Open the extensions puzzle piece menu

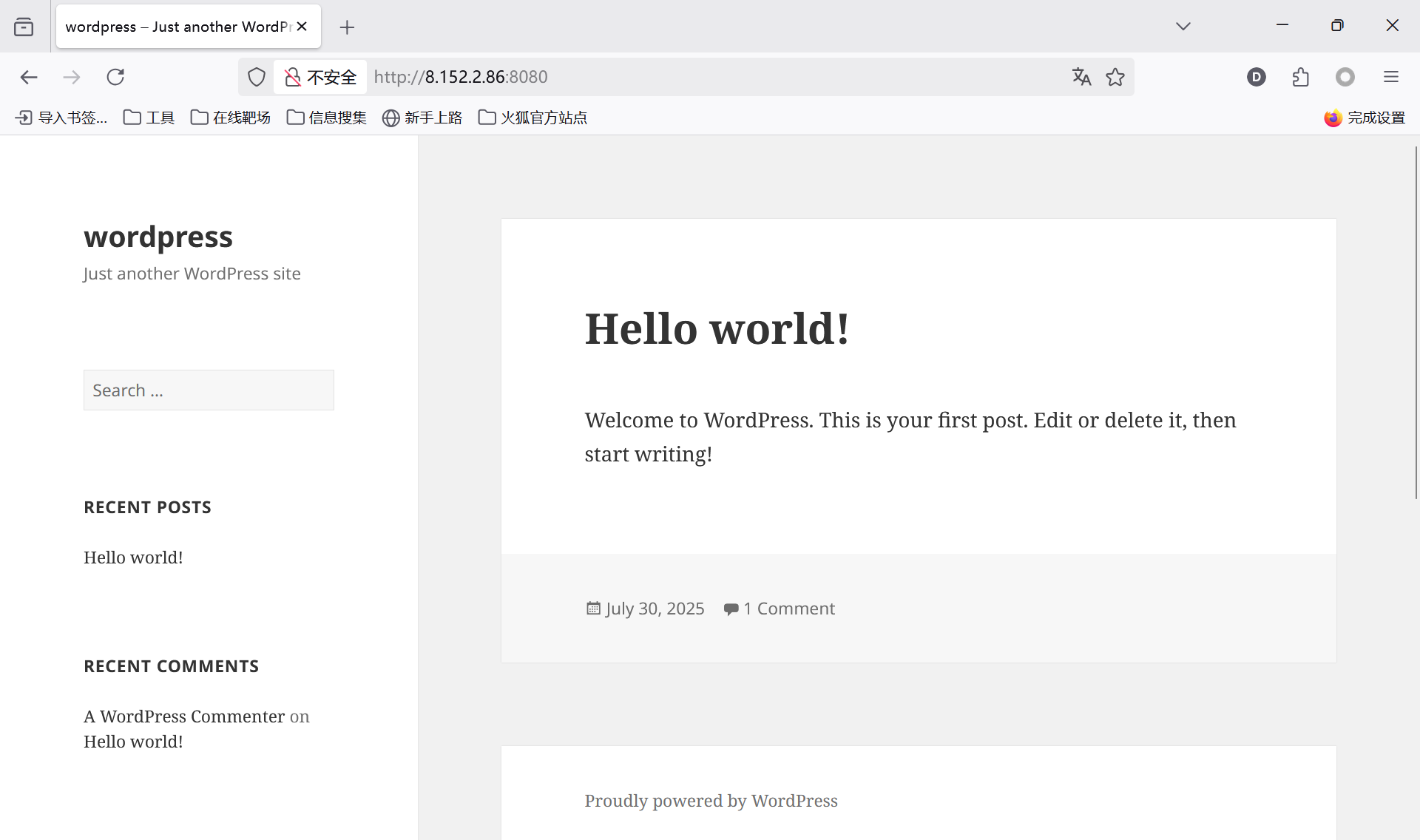click(x=1301, y=77)
